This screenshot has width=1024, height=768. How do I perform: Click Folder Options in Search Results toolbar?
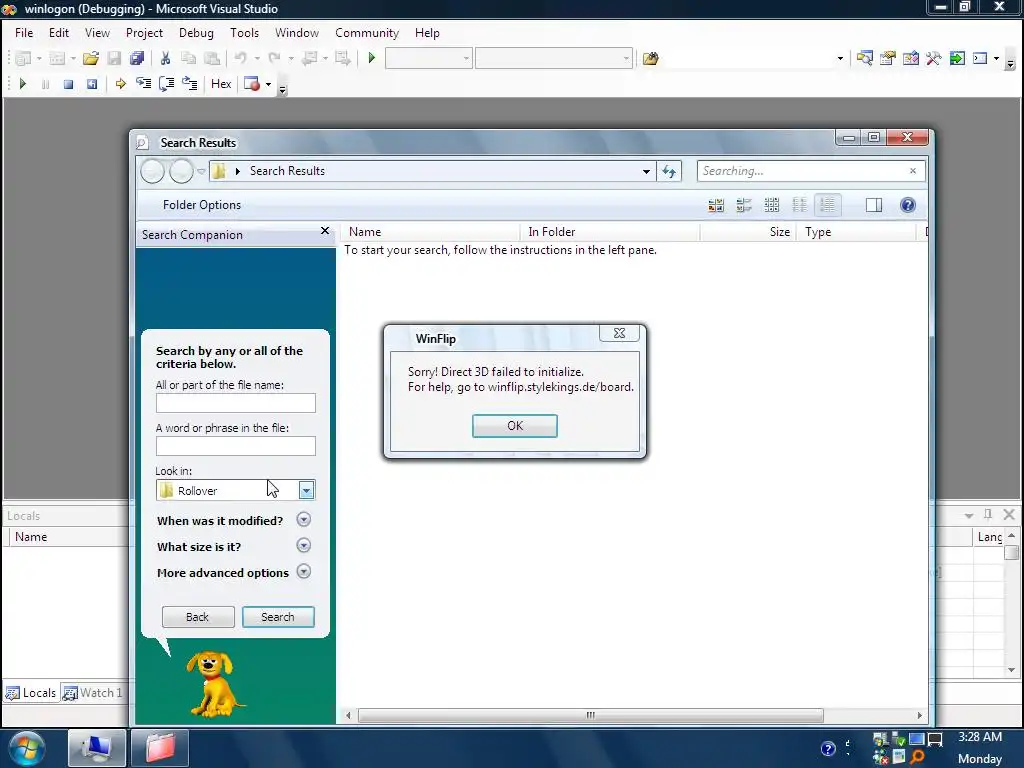[x=202, y=205]
